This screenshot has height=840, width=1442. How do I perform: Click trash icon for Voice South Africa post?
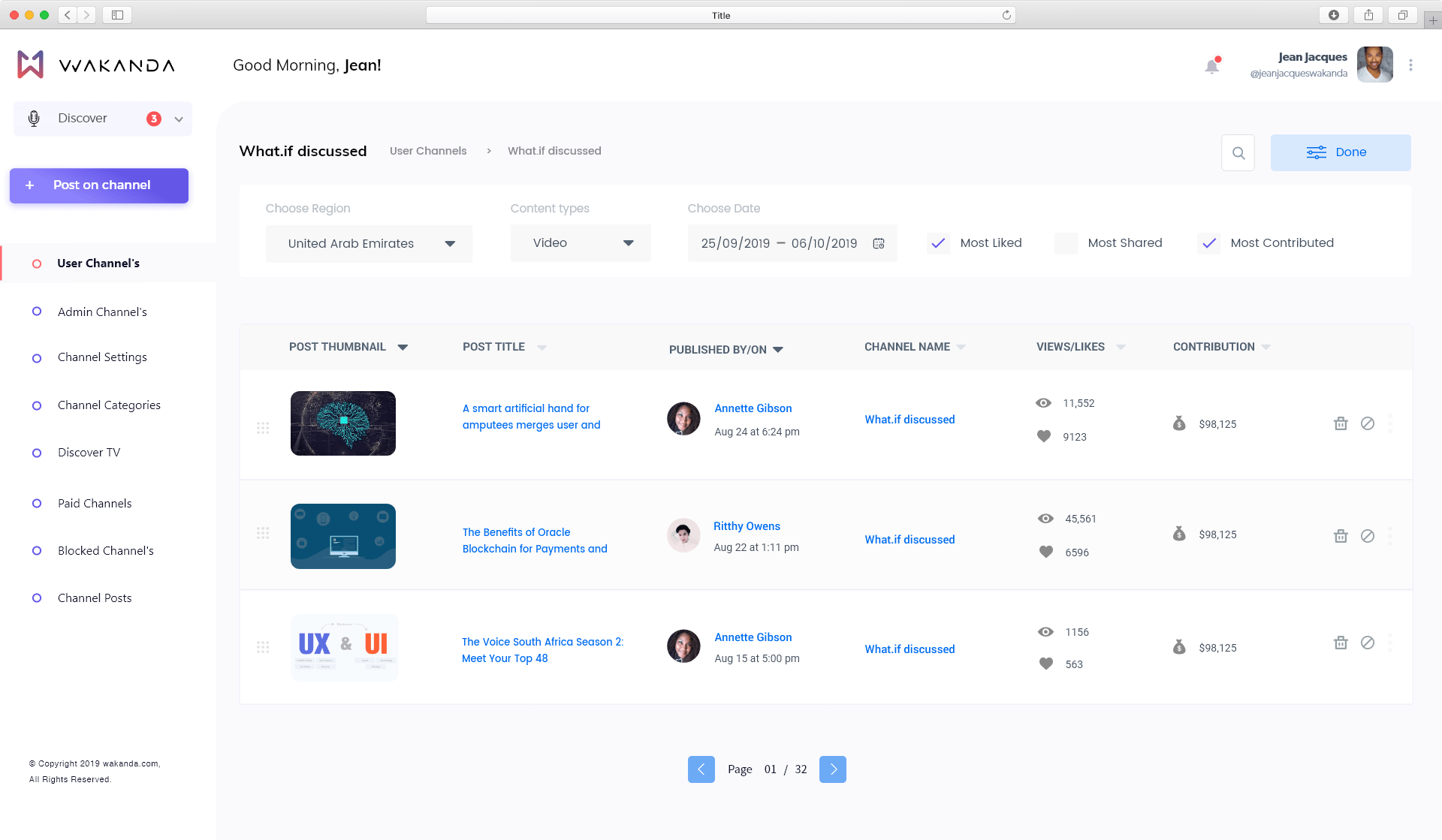point(1341,643)
